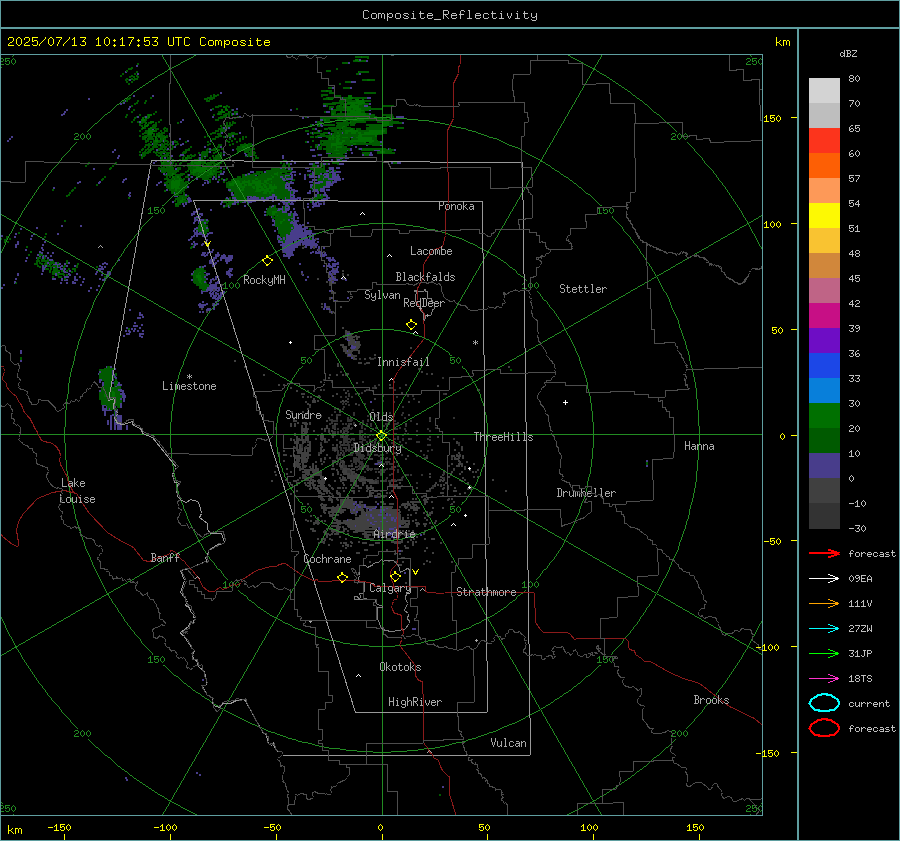Click the red color swatch in dBZ scale
This screenshot has width=900, height=841.
click(x=824, y=140)
